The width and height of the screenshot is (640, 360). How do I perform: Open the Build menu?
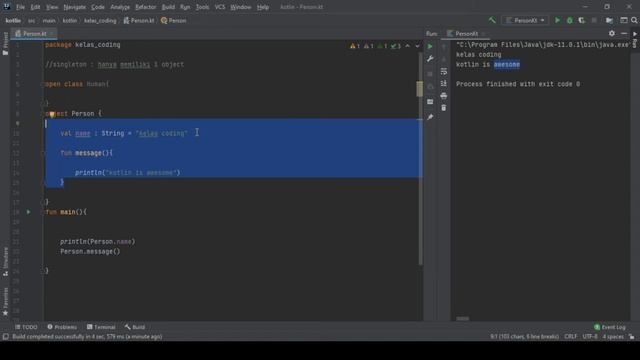(168, 7)
